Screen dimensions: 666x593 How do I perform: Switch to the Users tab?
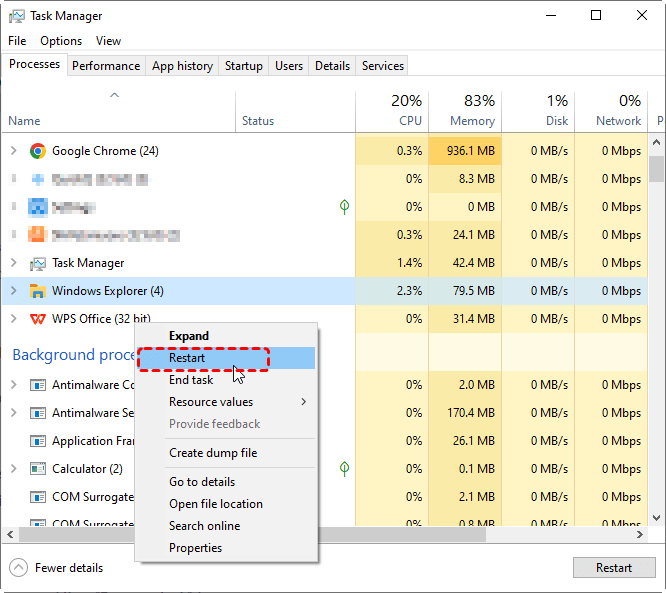289,66
